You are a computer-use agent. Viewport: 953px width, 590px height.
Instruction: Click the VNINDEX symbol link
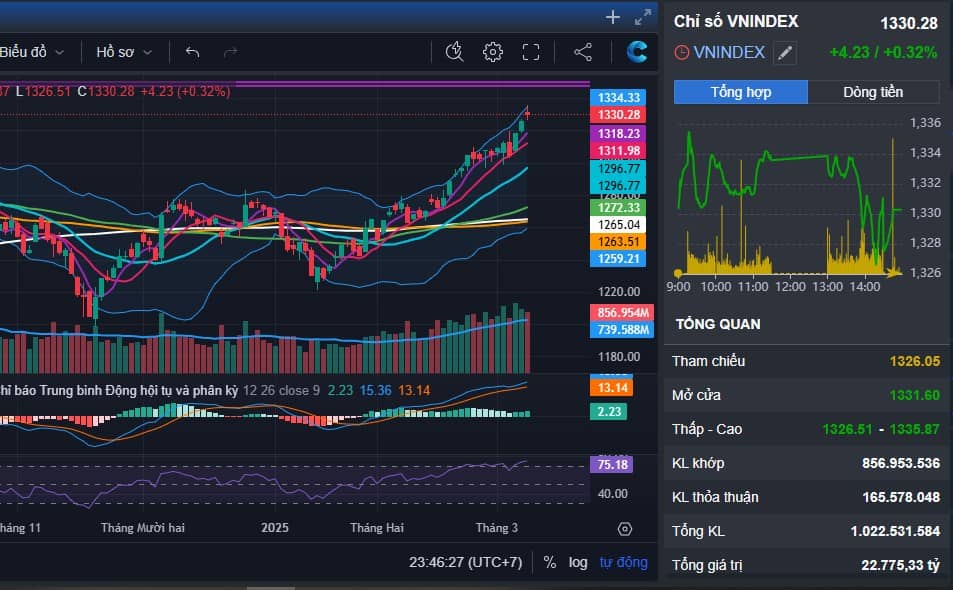point(729,53)
